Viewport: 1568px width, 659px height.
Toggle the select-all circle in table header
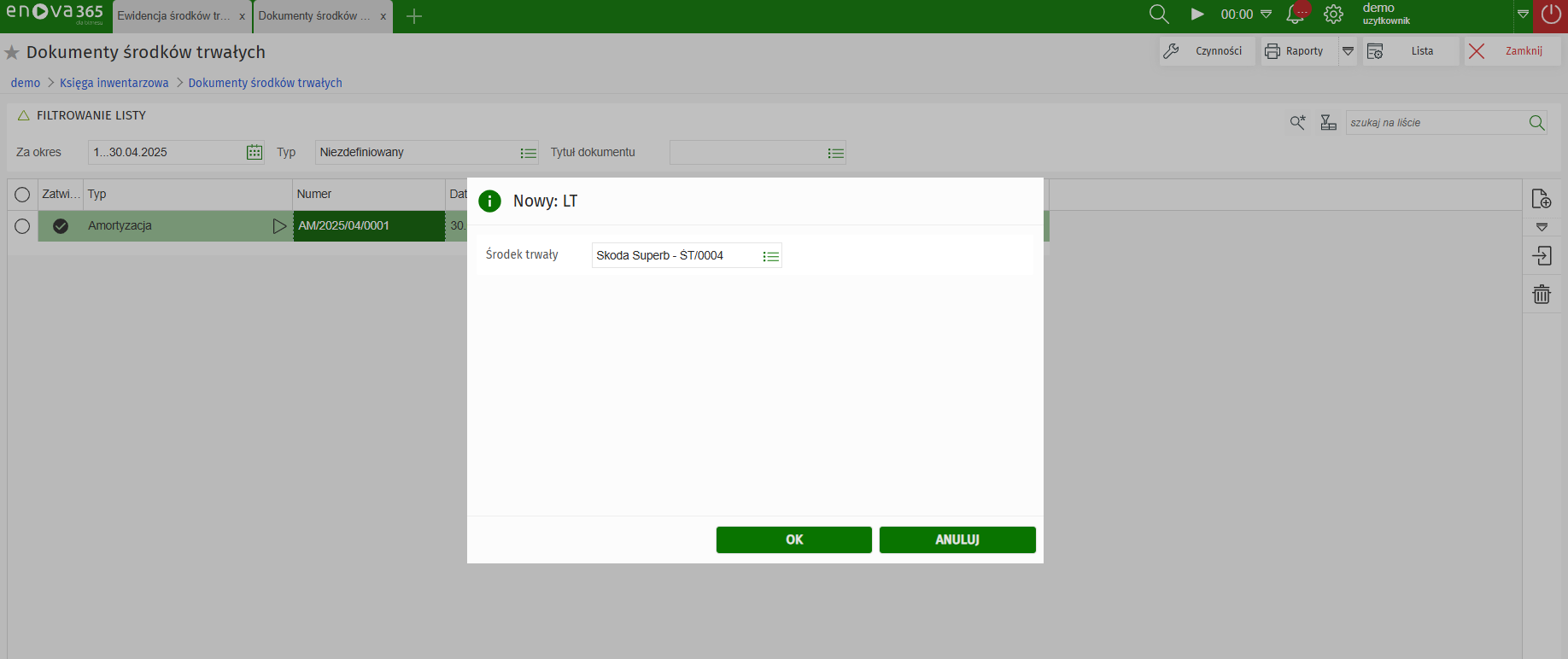click(22, 195)
